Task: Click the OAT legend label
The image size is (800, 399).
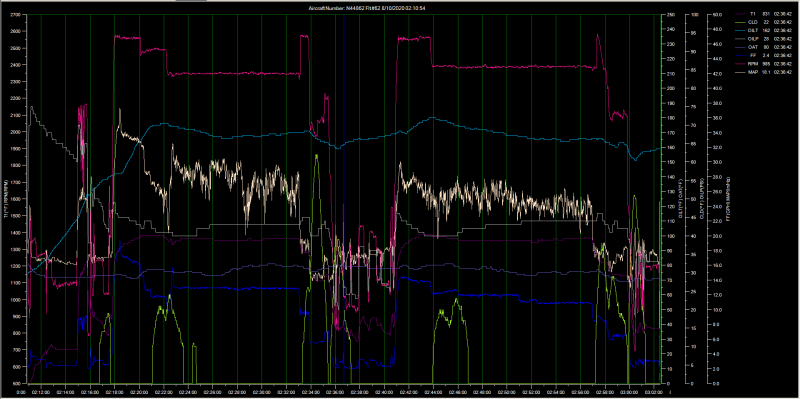Action: 753,47
